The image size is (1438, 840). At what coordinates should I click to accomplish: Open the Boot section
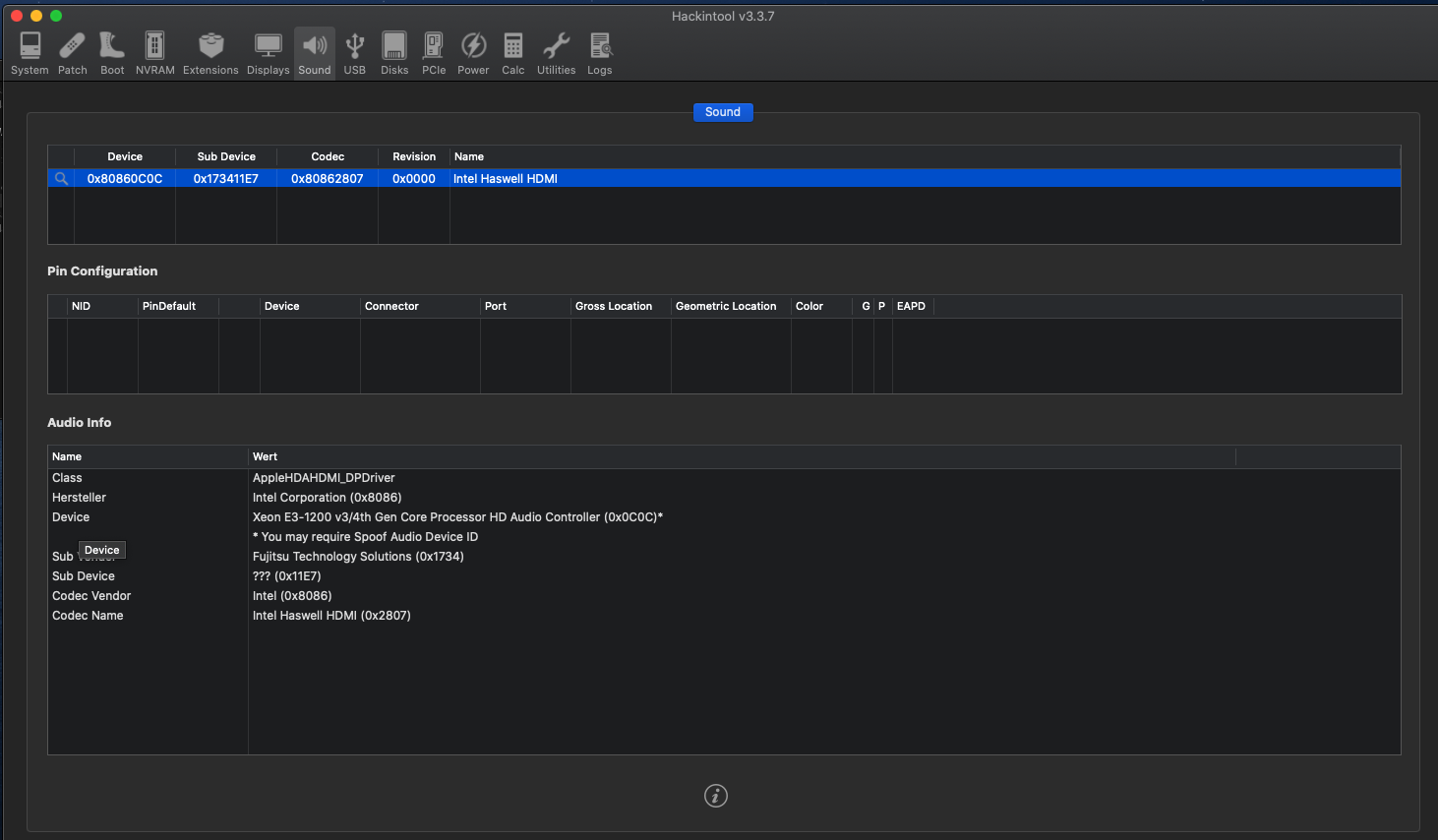pos(112,53)
